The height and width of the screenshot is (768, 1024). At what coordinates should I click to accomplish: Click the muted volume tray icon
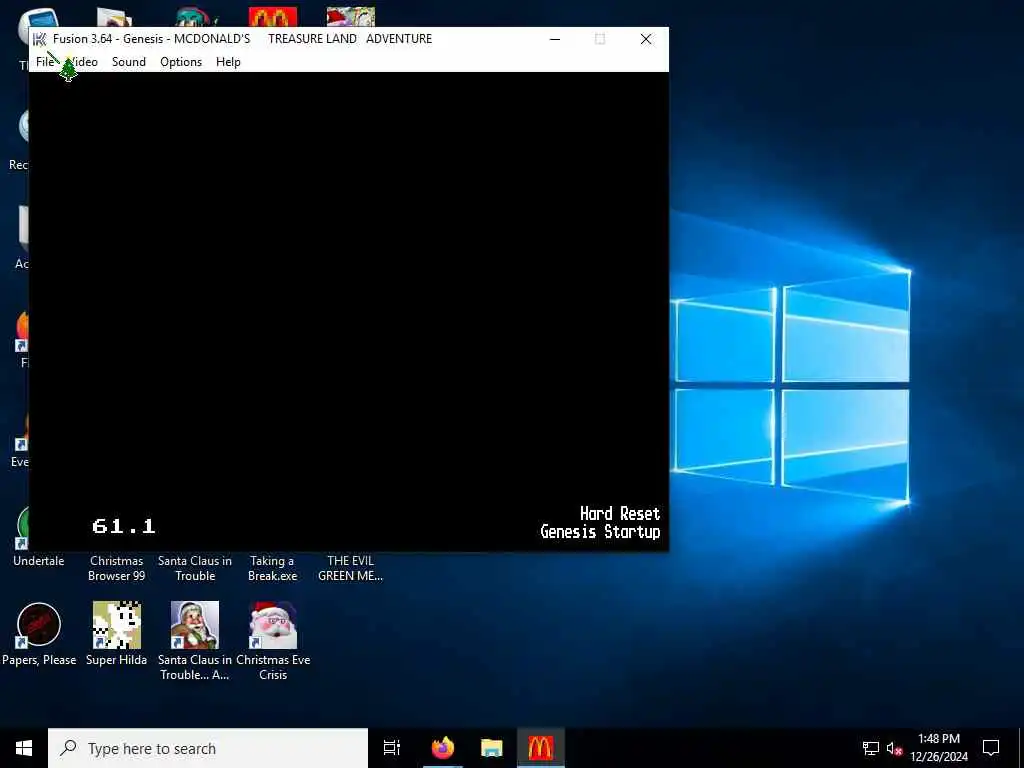point(894,748)
